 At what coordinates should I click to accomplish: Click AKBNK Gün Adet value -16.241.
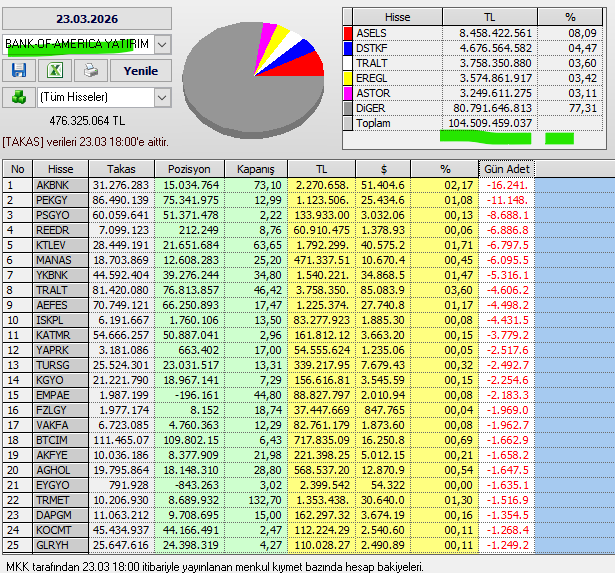507,185
